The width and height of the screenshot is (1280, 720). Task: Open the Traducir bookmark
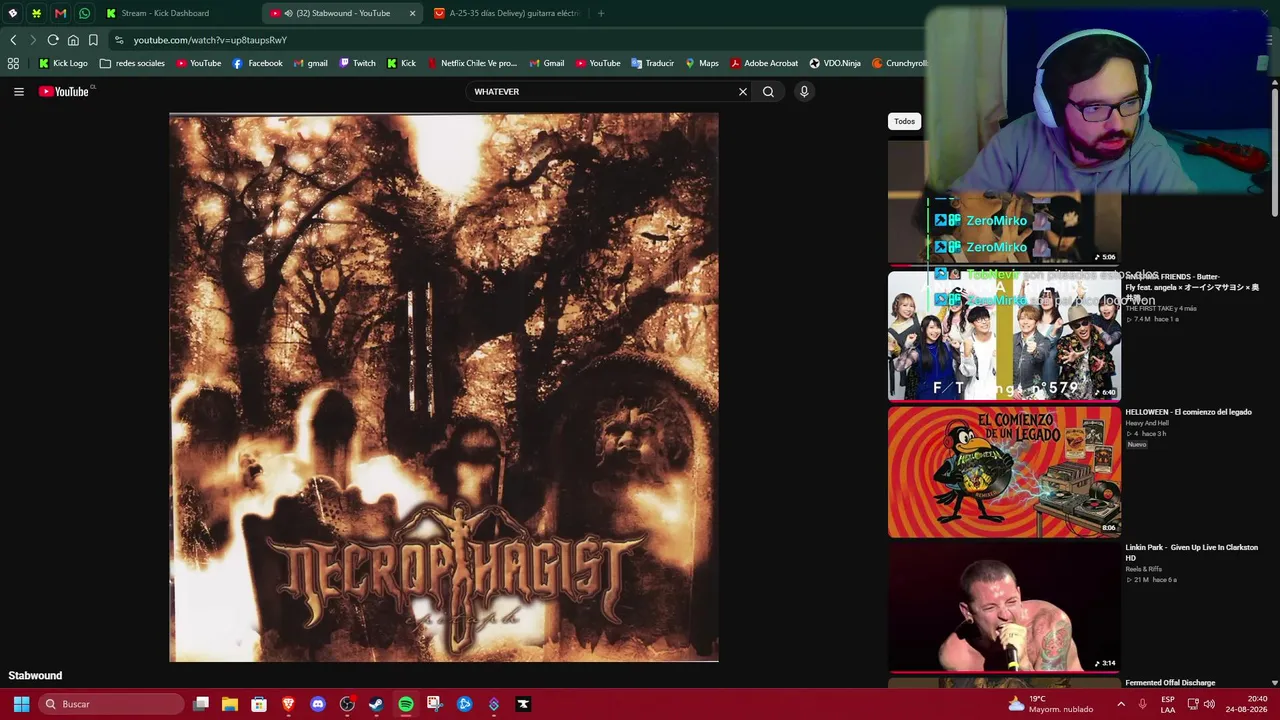click(652, 63)
